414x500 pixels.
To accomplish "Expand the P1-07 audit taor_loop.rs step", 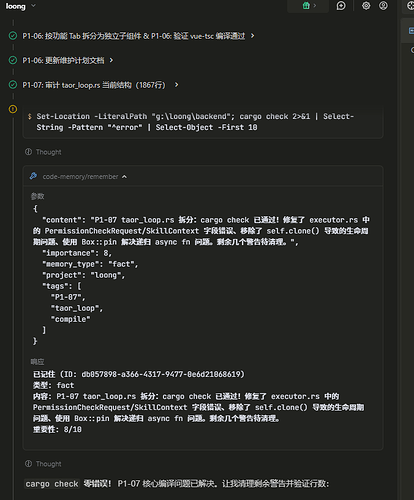I will (177, 85).
